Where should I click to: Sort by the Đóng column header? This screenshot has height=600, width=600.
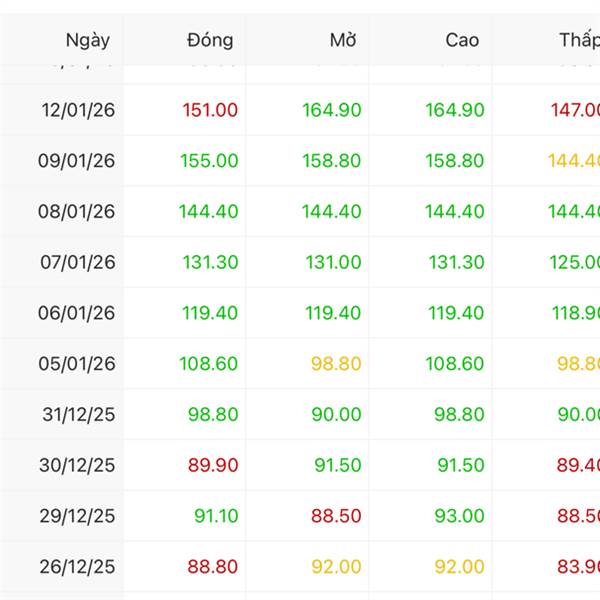click(210, 40)
